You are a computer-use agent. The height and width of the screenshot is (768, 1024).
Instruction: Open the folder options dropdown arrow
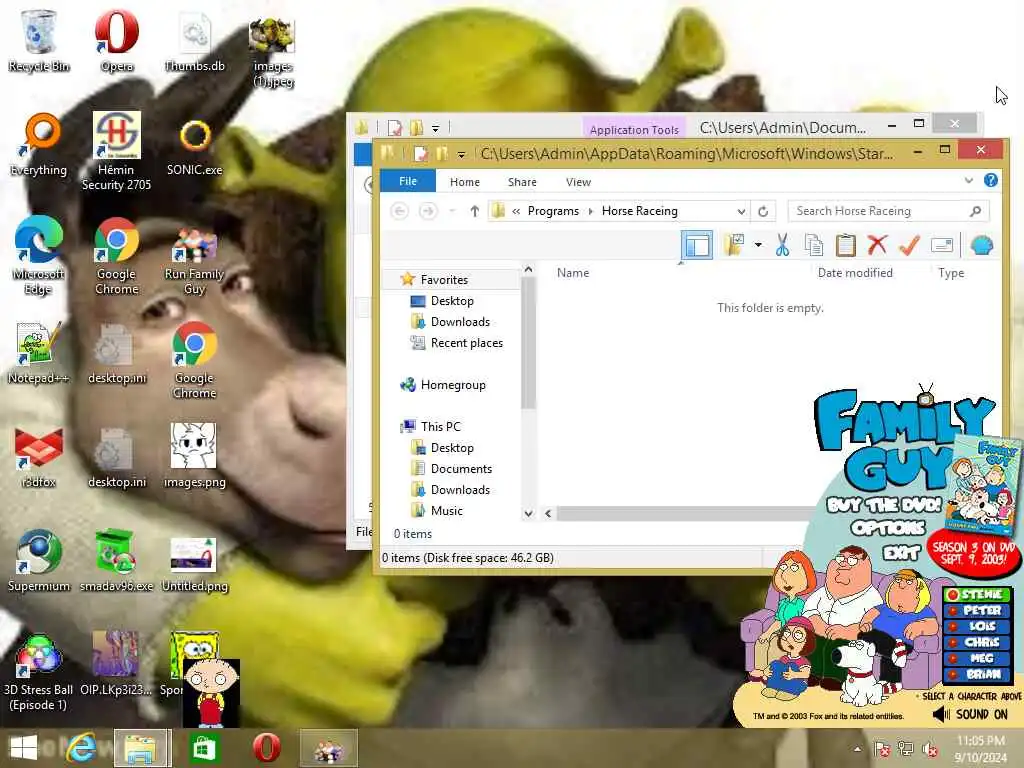pos(758,245)
